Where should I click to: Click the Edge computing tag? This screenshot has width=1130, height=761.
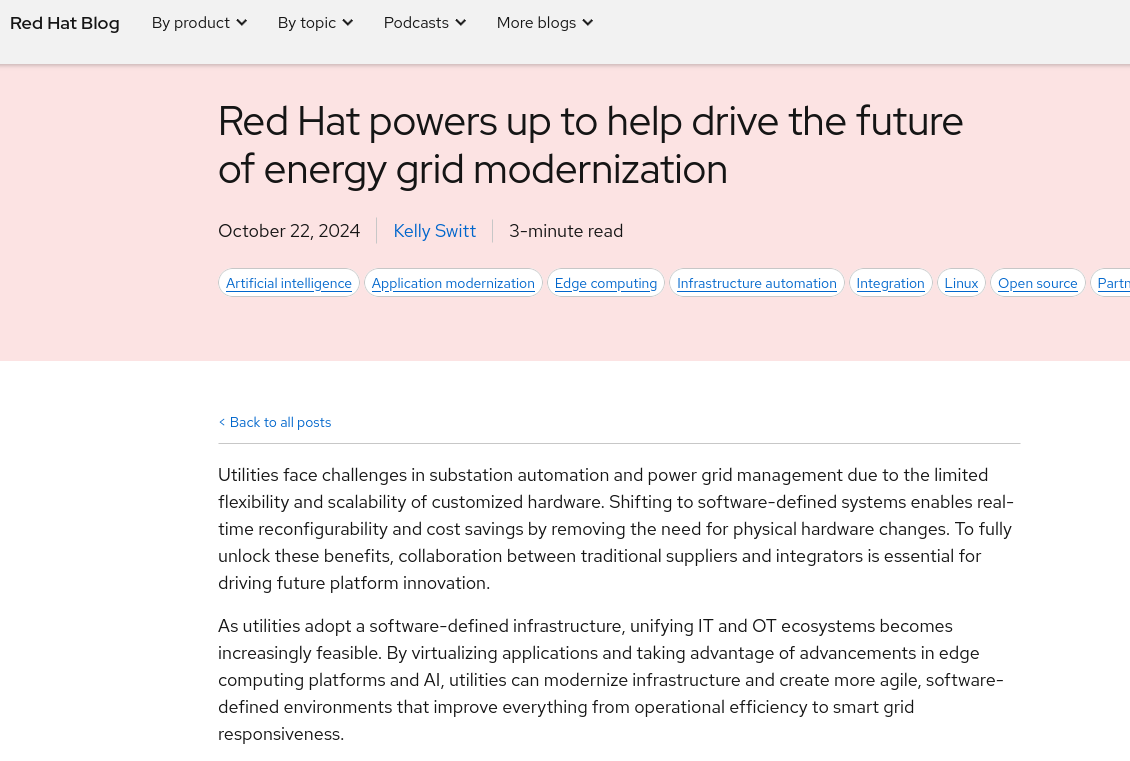pos(606,283)
